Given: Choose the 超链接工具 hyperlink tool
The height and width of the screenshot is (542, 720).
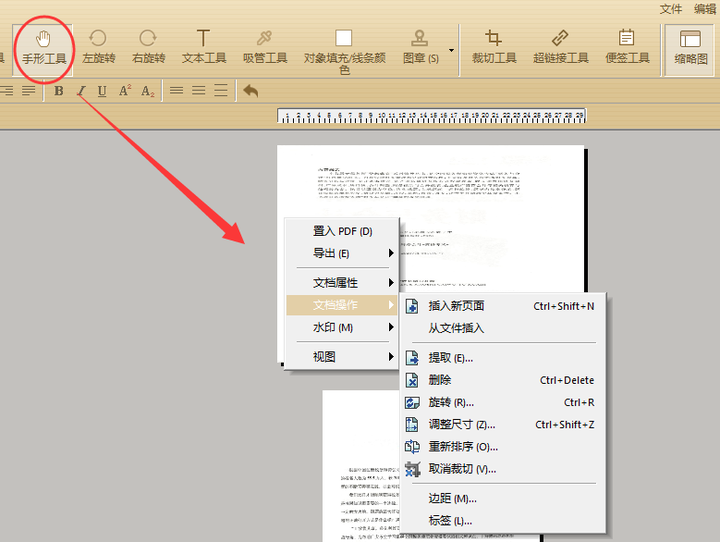Looking at the screenshot, I should [560, 47].
